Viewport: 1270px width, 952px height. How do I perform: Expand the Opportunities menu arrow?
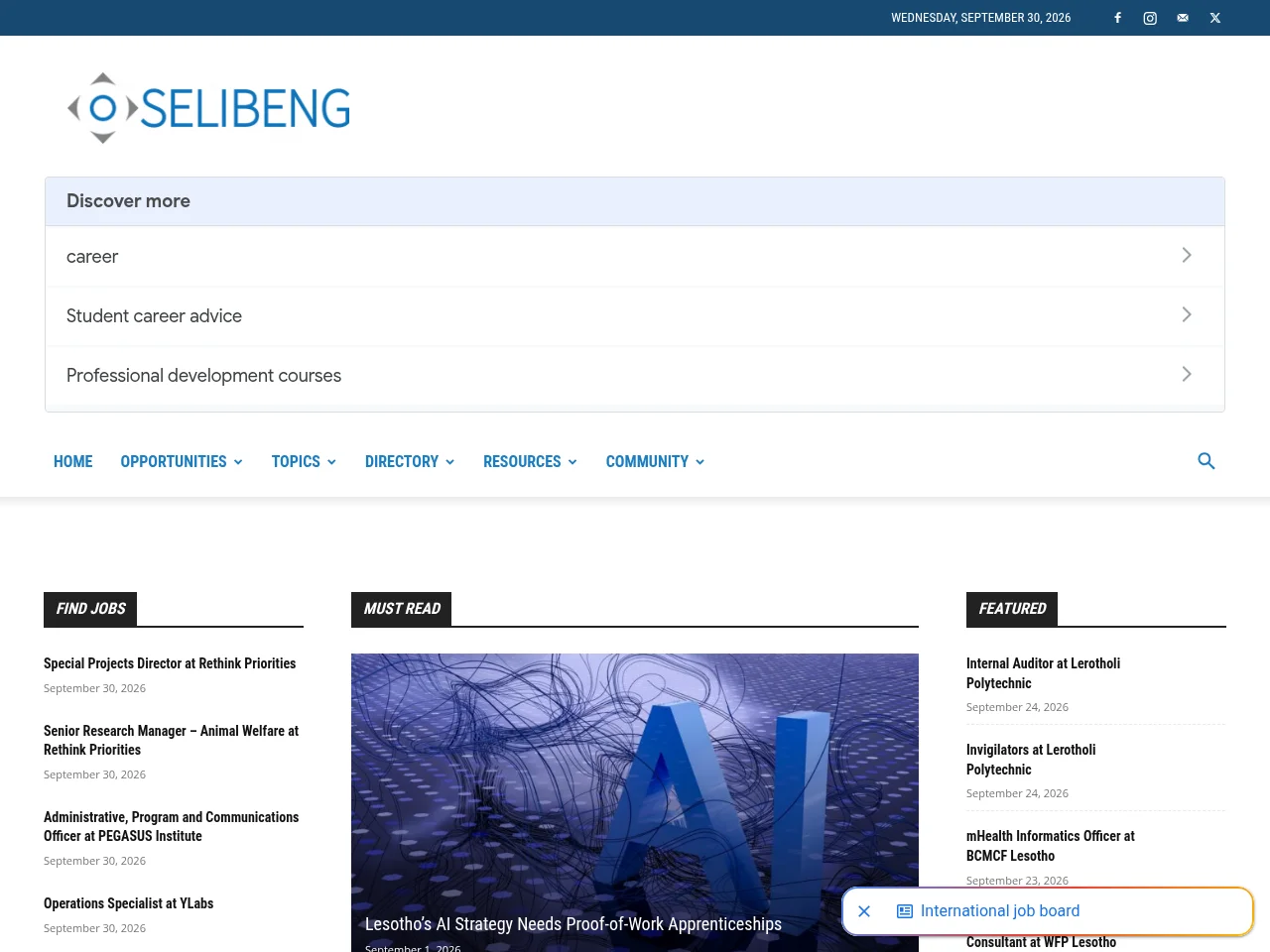238,462
